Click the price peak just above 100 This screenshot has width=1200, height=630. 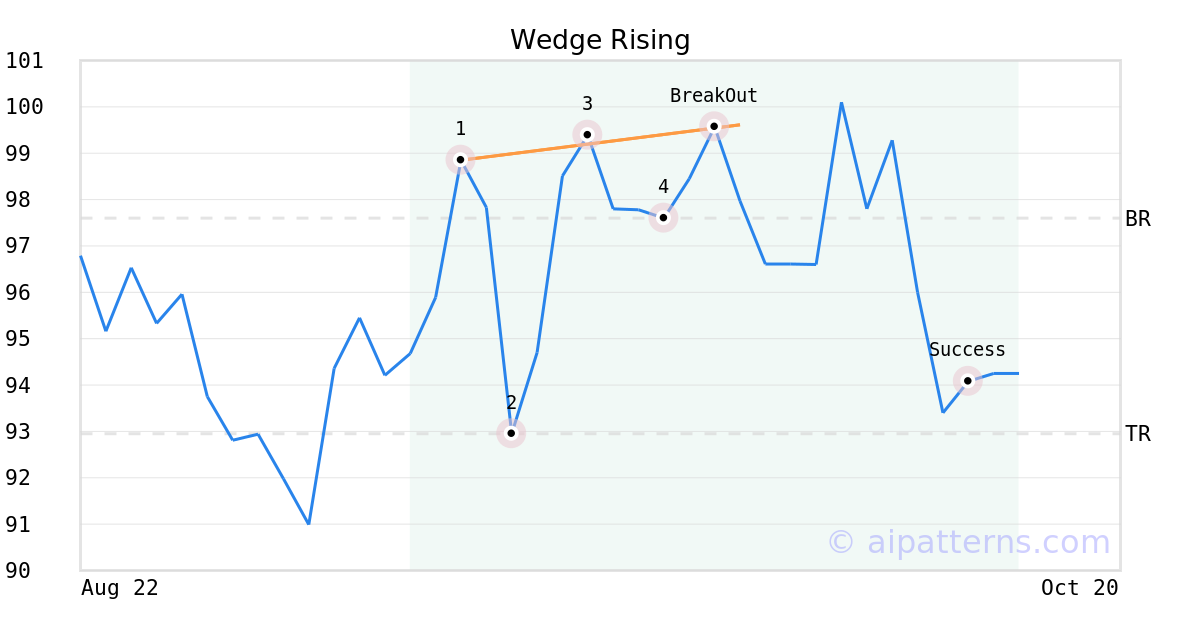[x=841, y=103]
